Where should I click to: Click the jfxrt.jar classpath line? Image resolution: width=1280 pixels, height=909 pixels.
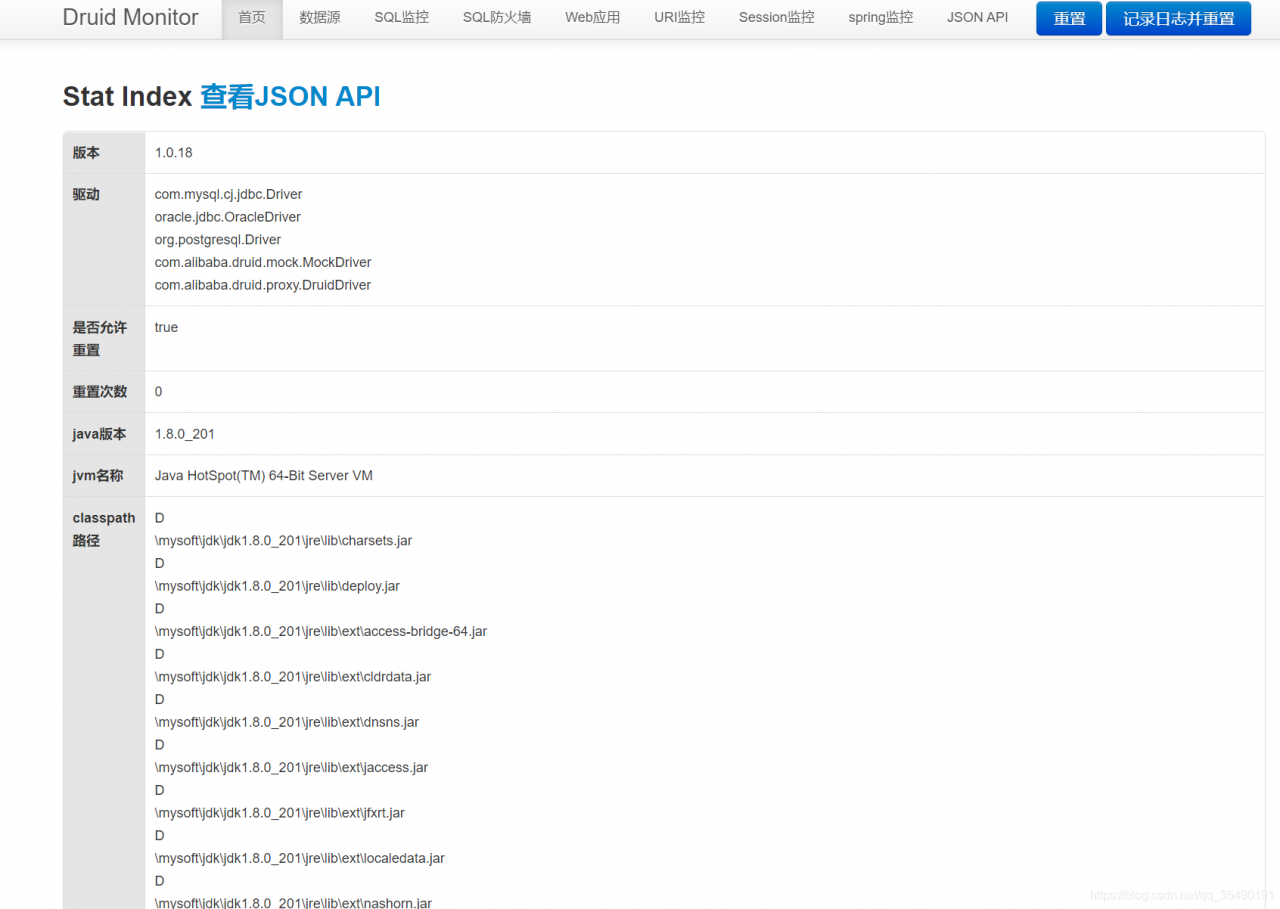tap(280, 813)
